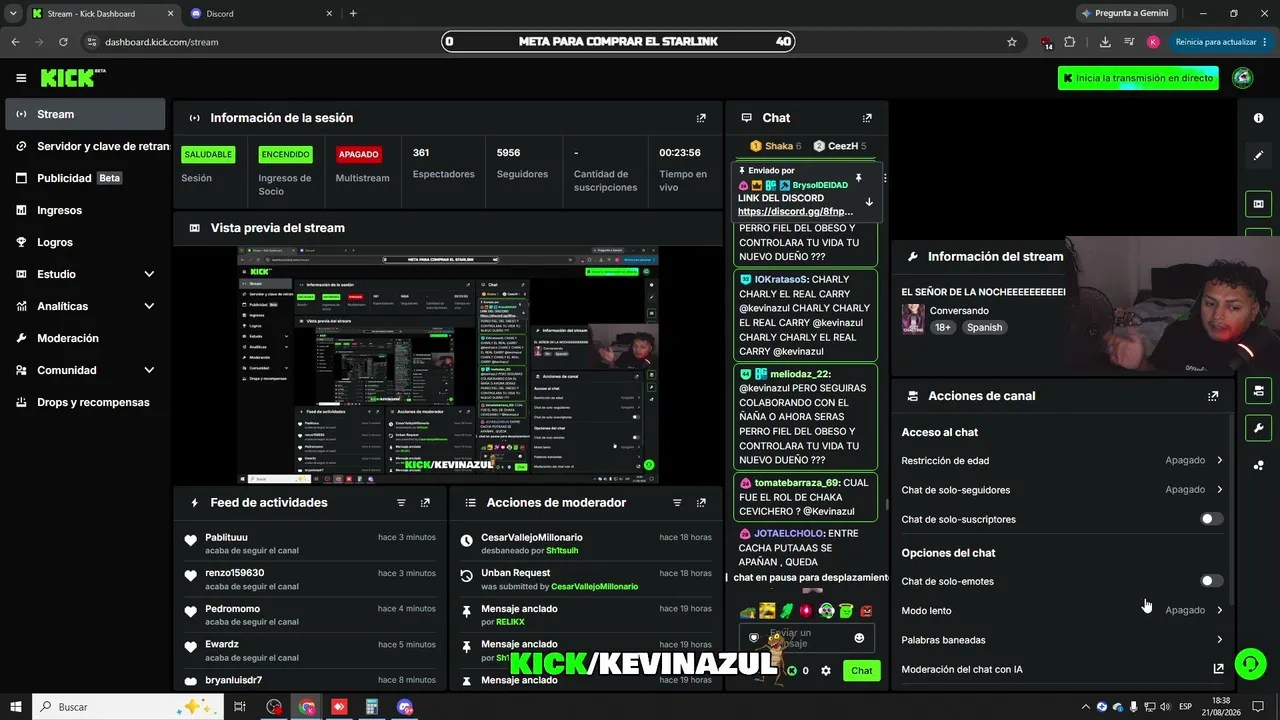Pop out the Acciones de canal panel
1280x720 pixels.
coord(1213,396)
